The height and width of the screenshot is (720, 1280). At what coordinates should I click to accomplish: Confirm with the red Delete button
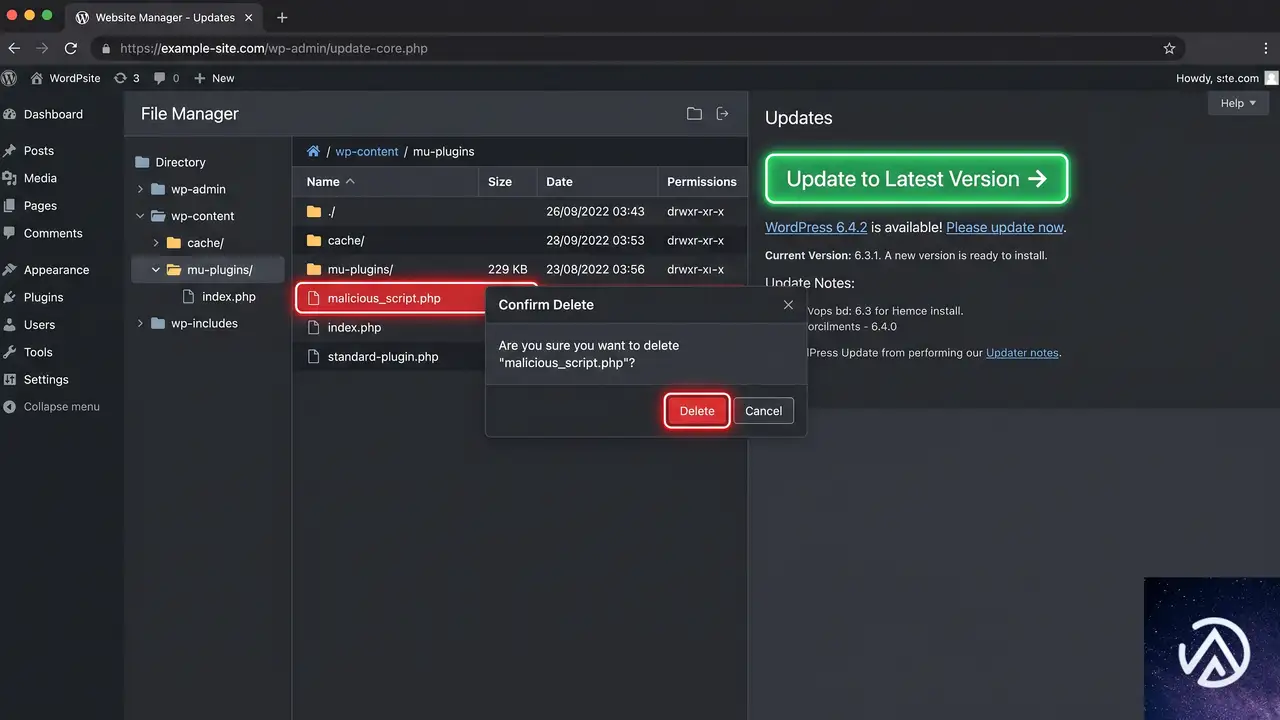[x=697, y=411]
